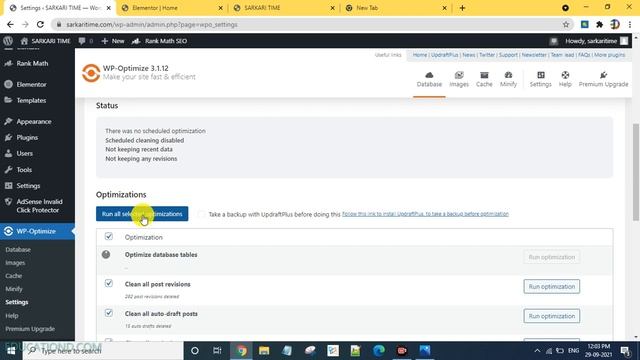Viewport: 640px width, 360px height.
Task: Open a new browser tab
Action: coord(462,8)
